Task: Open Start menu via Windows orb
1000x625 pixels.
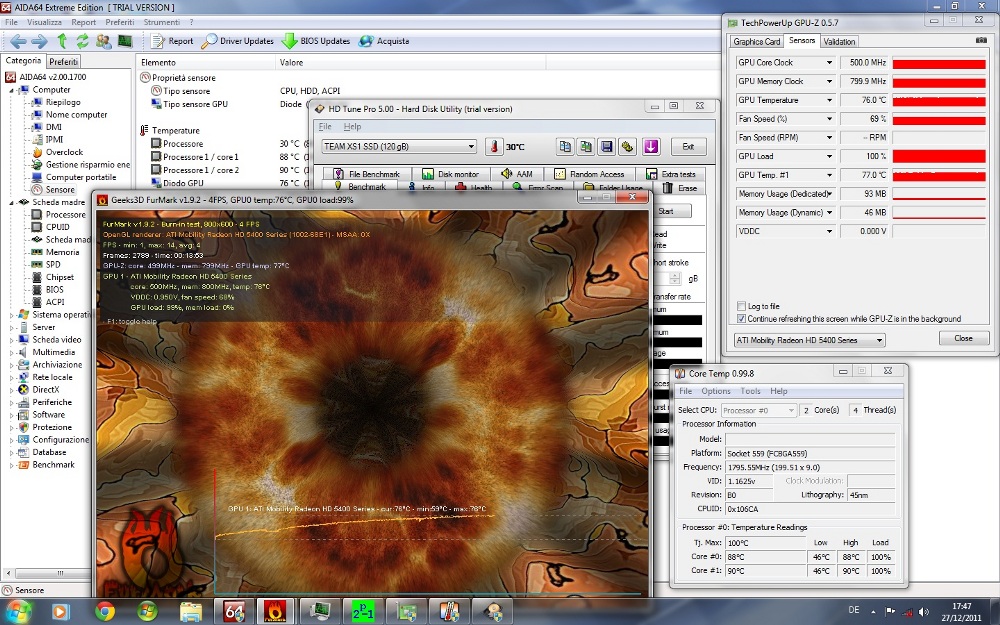Action: [17, 612]
